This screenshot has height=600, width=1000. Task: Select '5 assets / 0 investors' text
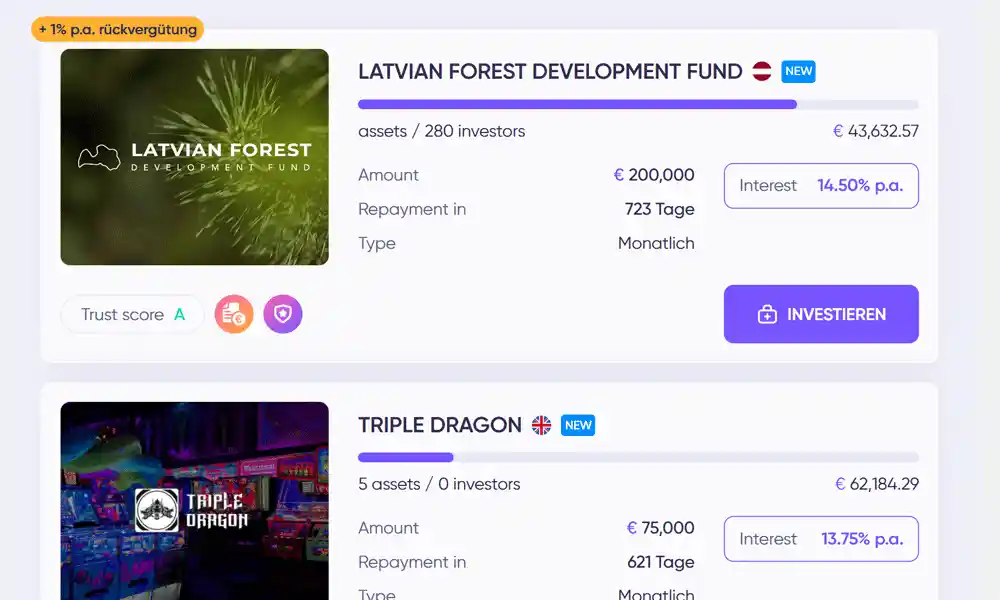439,484
